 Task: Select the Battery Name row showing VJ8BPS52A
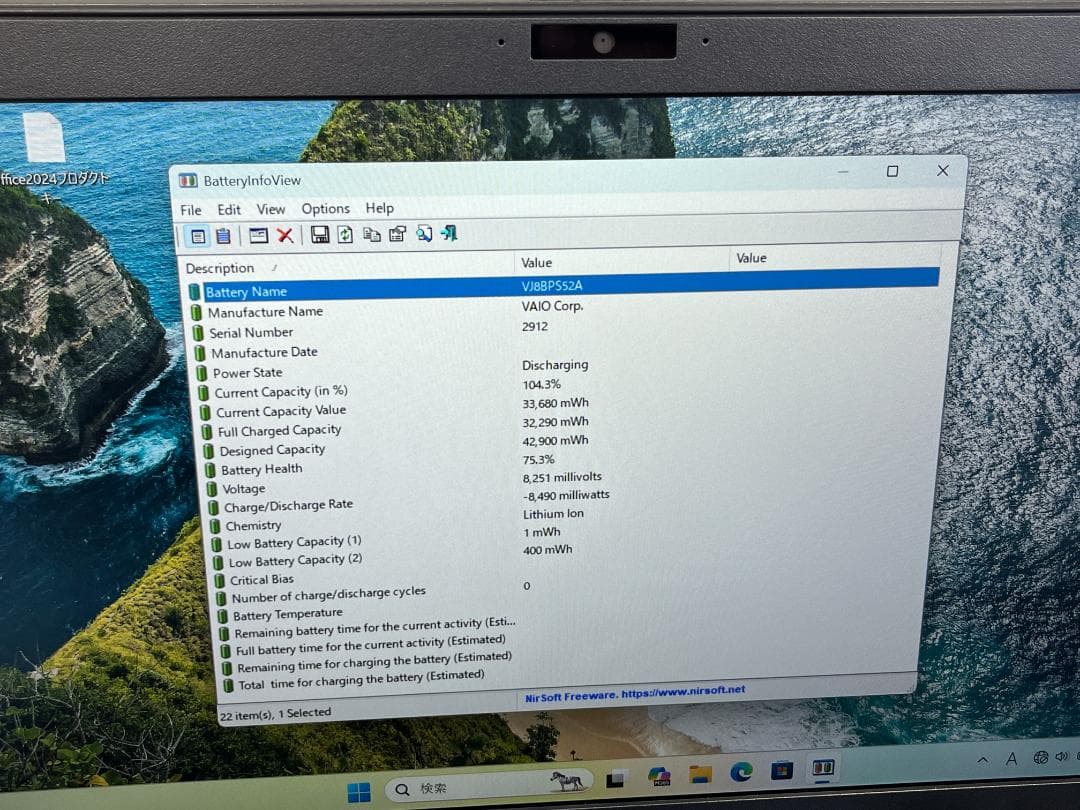[246, 291]
